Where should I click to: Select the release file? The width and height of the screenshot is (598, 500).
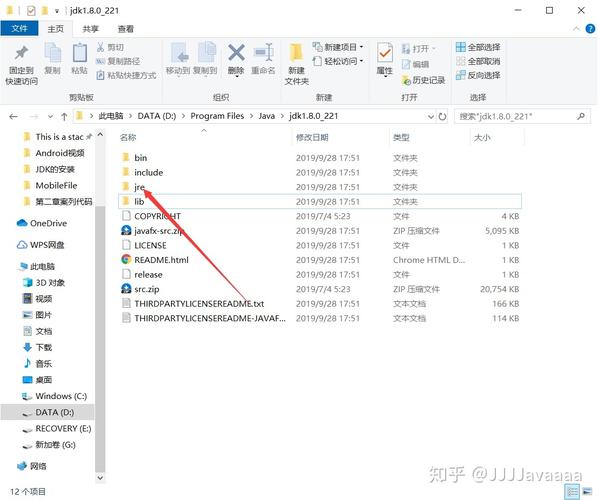pos(148,275)
